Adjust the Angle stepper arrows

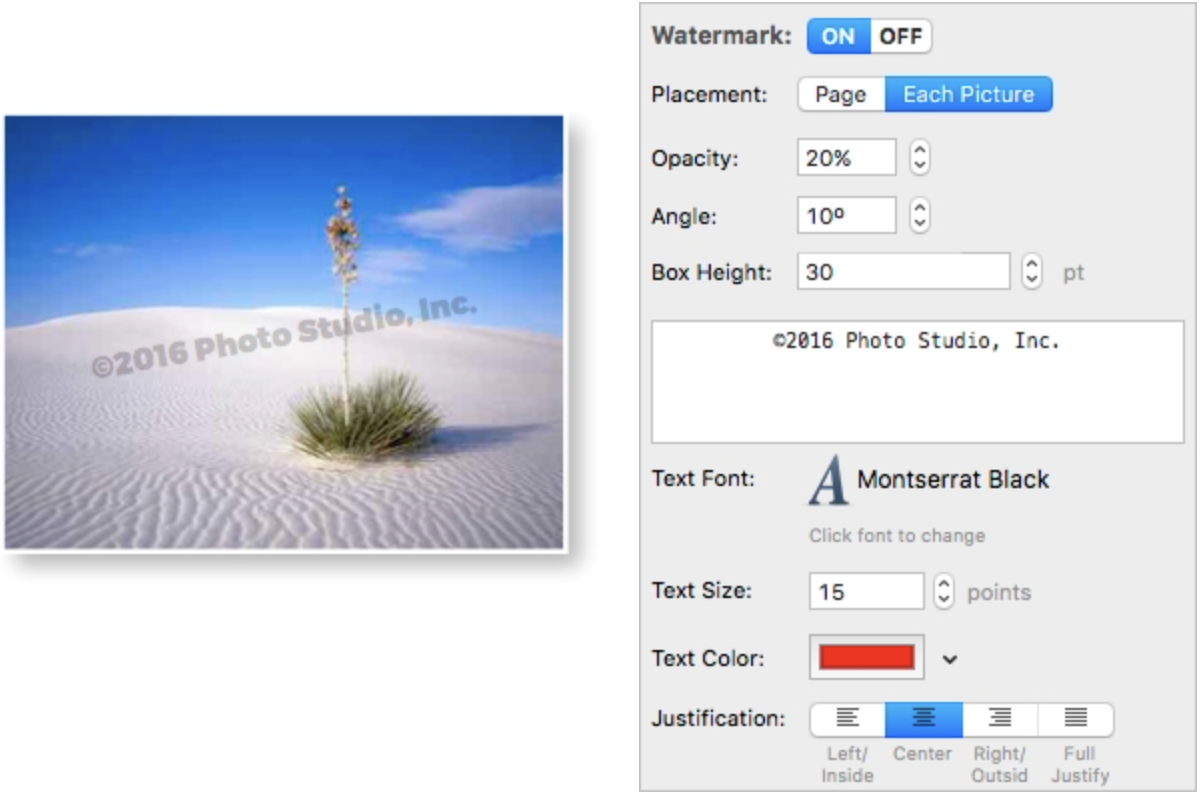point(920,216)
